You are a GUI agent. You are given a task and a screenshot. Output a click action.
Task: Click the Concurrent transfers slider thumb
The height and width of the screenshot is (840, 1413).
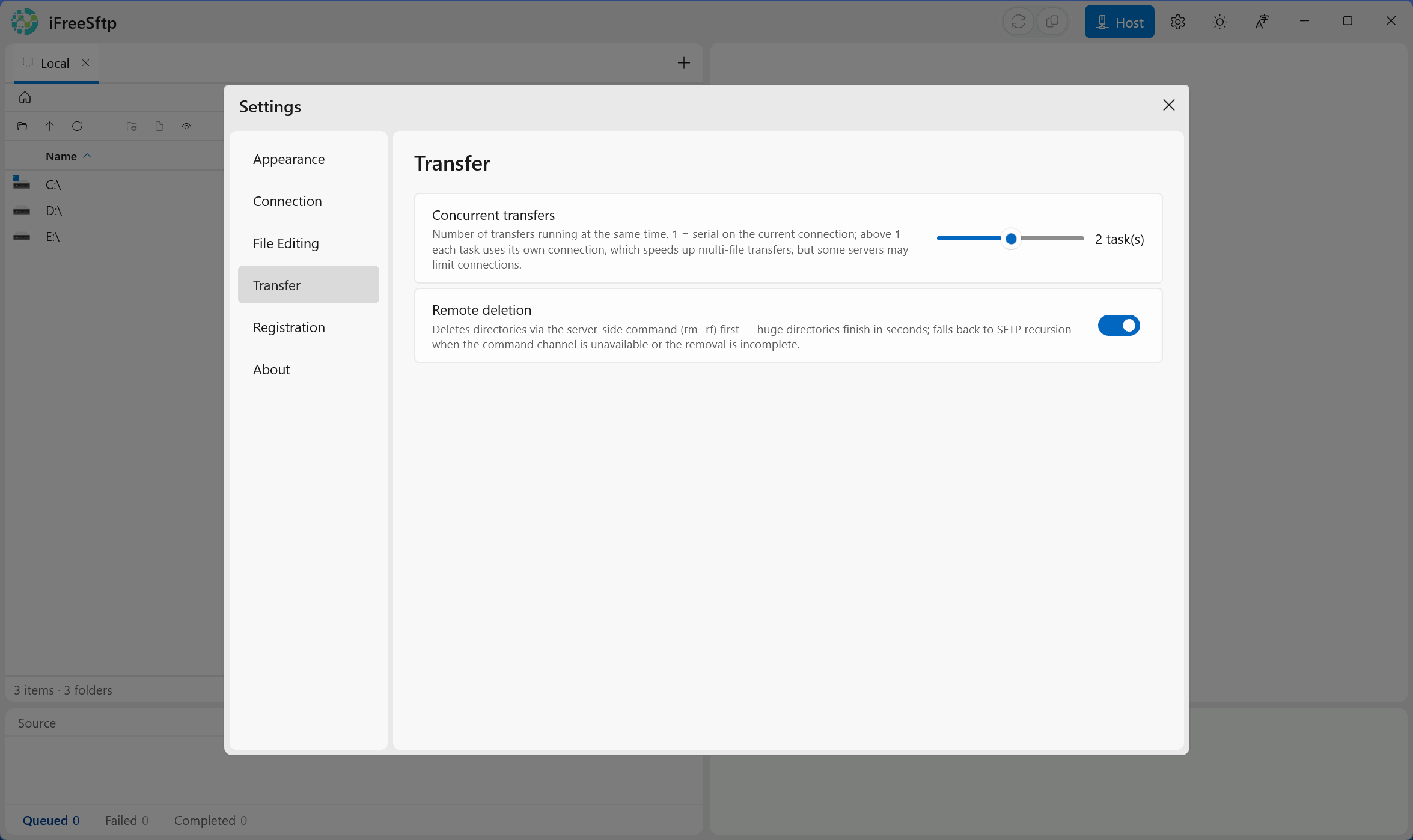point(1011,239)
